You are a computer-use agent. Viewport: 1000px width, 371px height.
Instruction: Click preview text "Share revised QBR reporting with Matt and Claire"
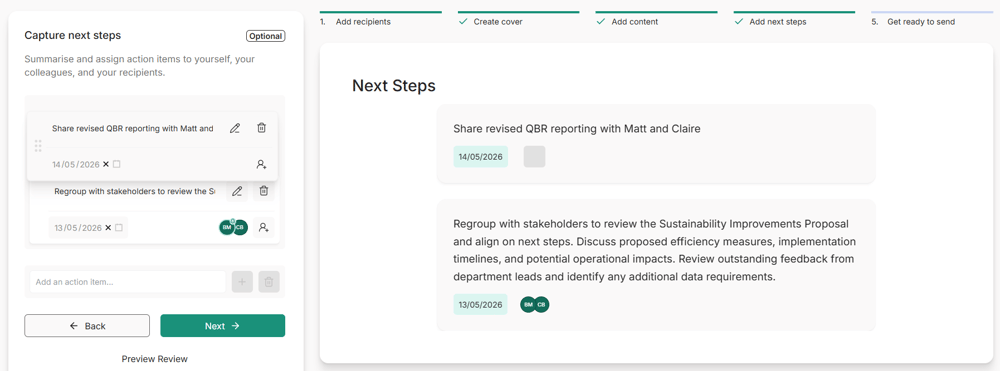point(577,129)
